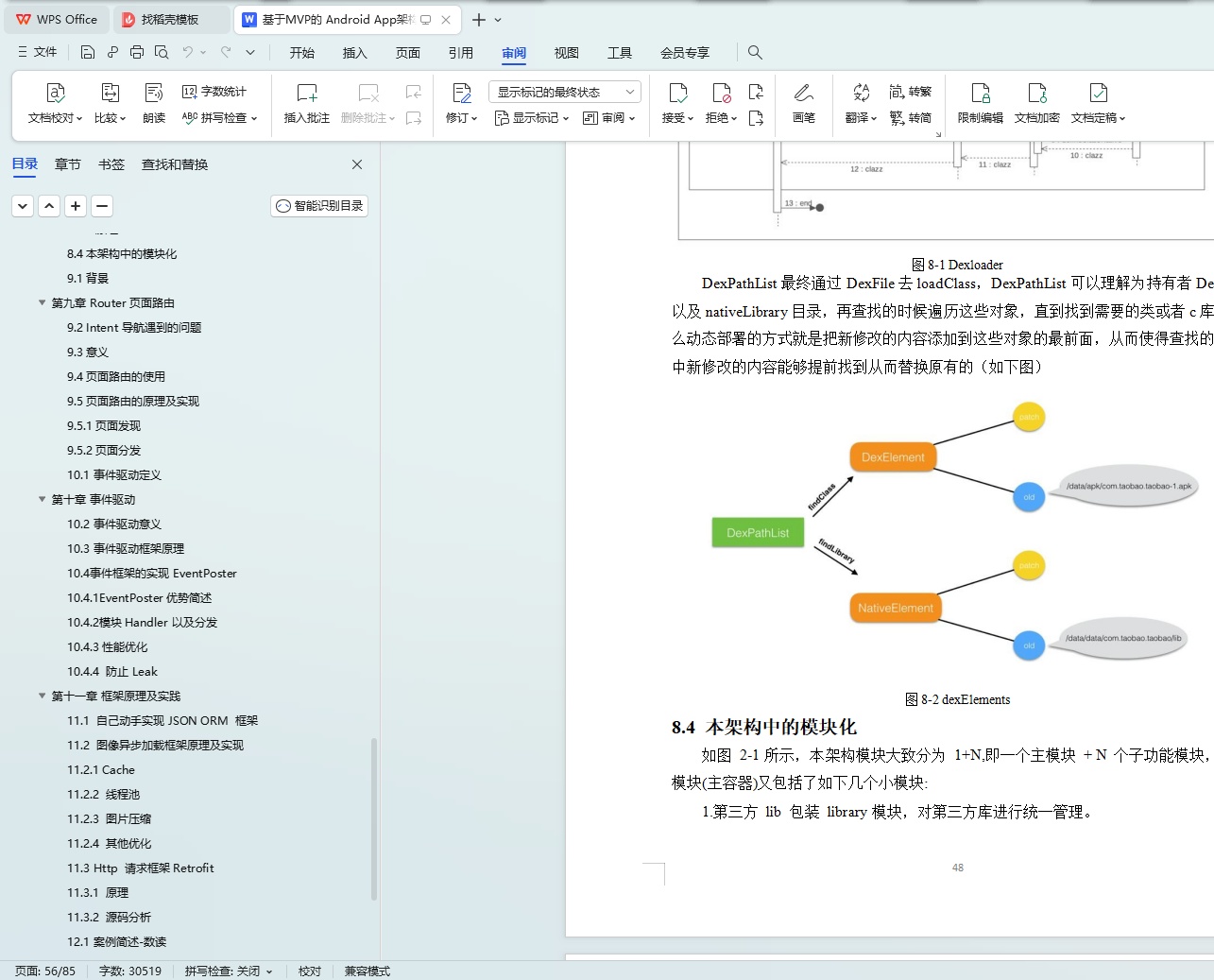Click the Redo arrow icon
1214x980 pixels.
[226, 52]
